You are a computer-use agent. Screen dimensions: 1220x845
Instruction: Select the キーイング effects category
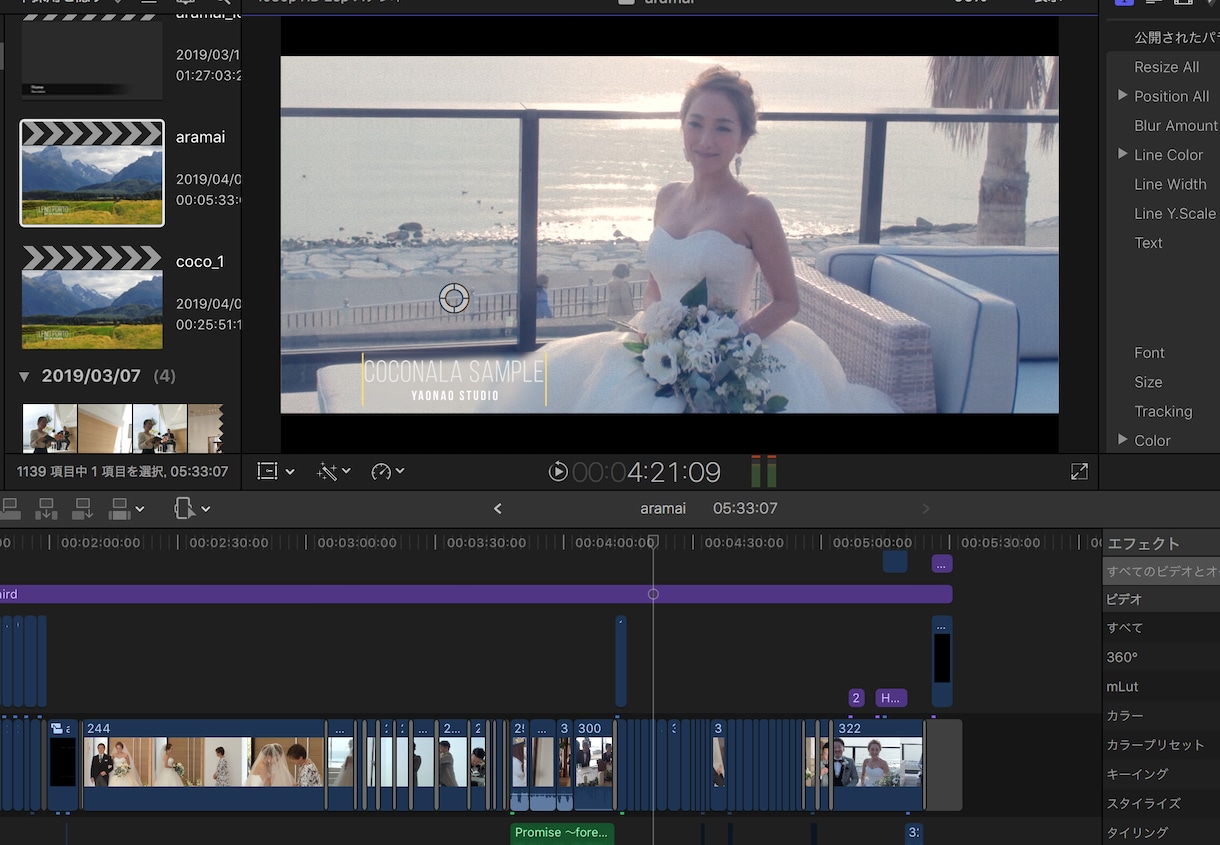pyautogui.click(x=1161, y=774)
